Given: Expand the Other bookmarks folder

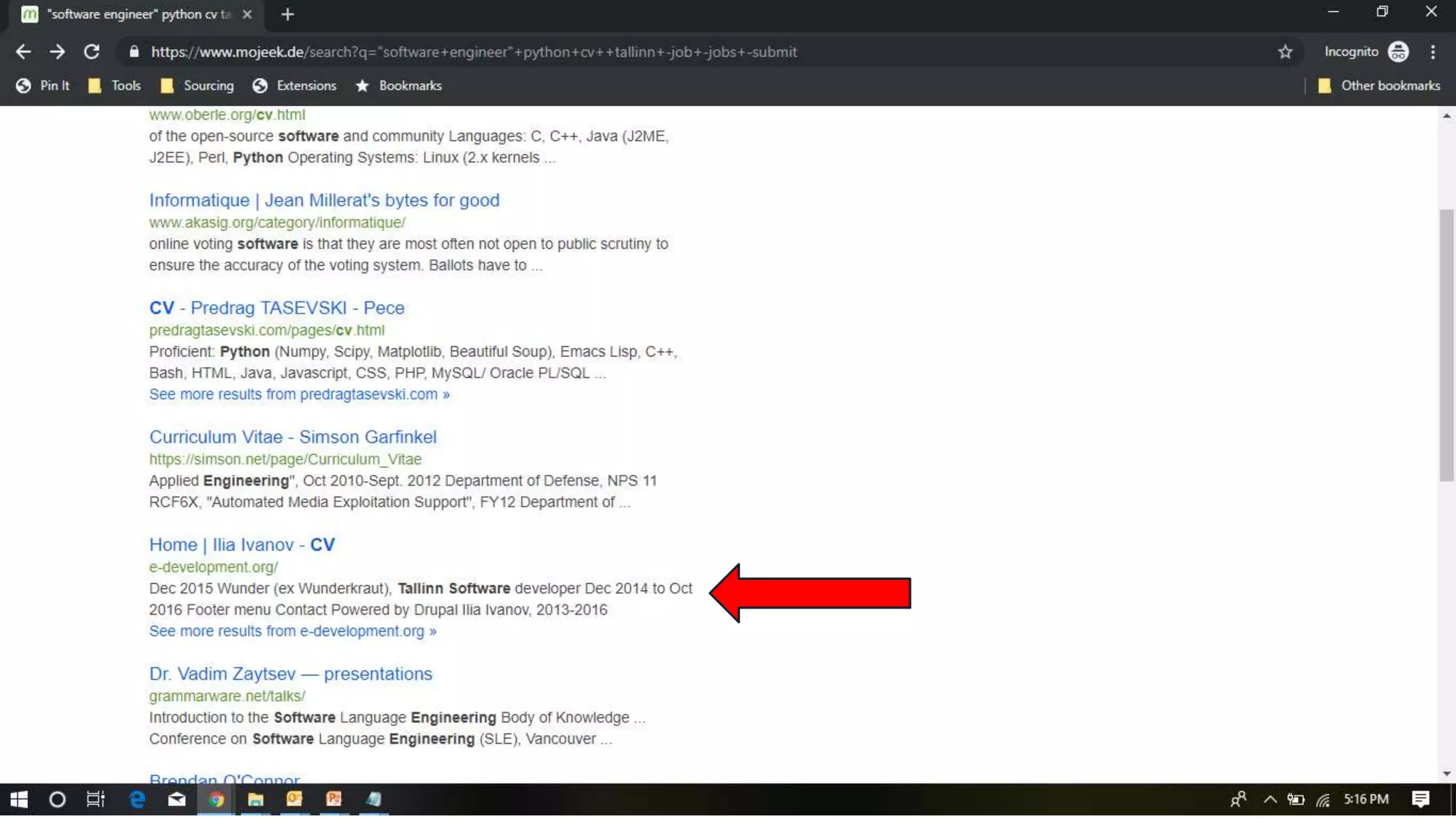Looking at the screenshot, I should click(1379, 85).
